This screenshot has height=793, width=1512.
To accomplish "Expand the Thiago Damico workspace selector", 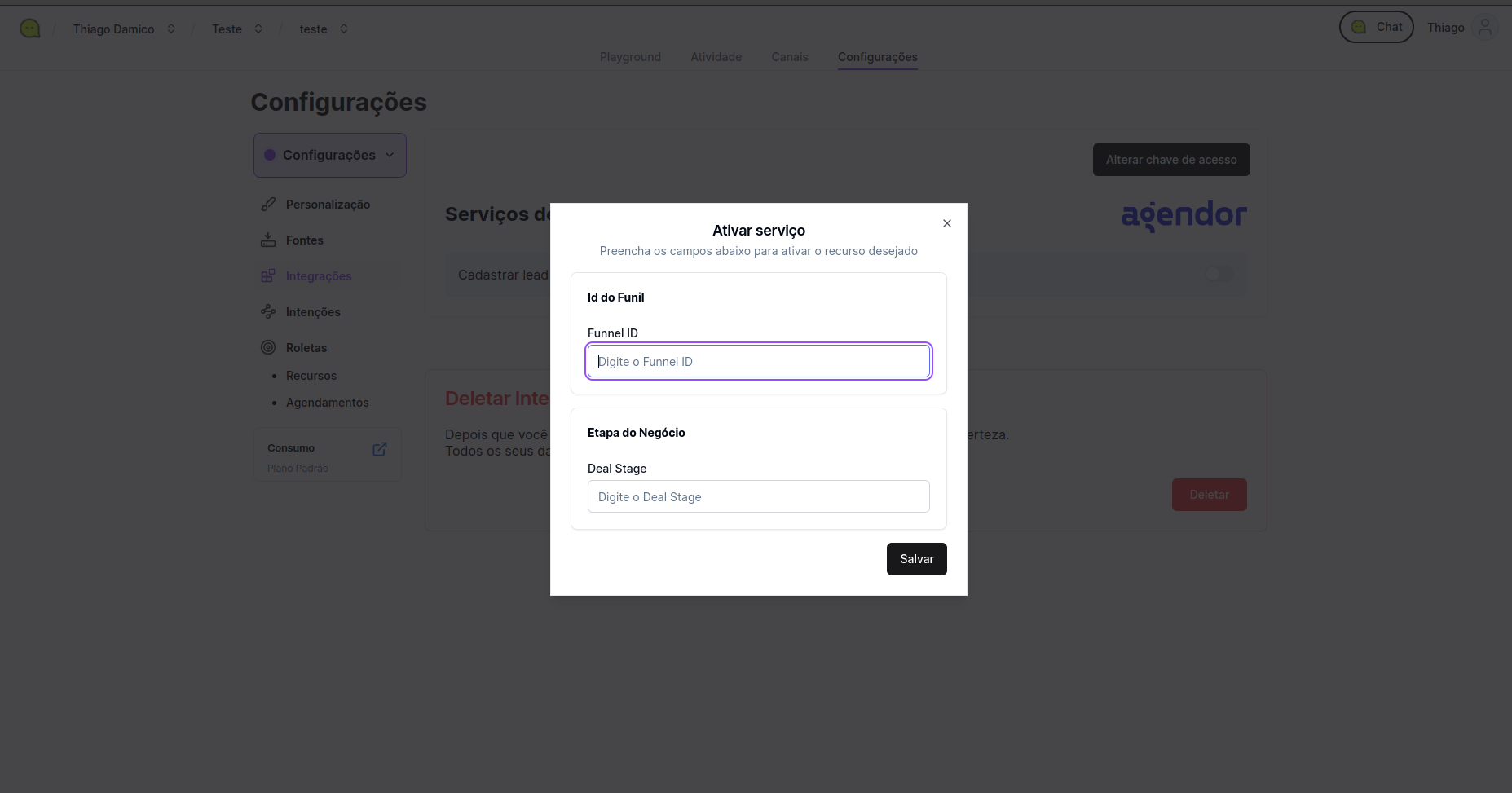I will (171, 29).
